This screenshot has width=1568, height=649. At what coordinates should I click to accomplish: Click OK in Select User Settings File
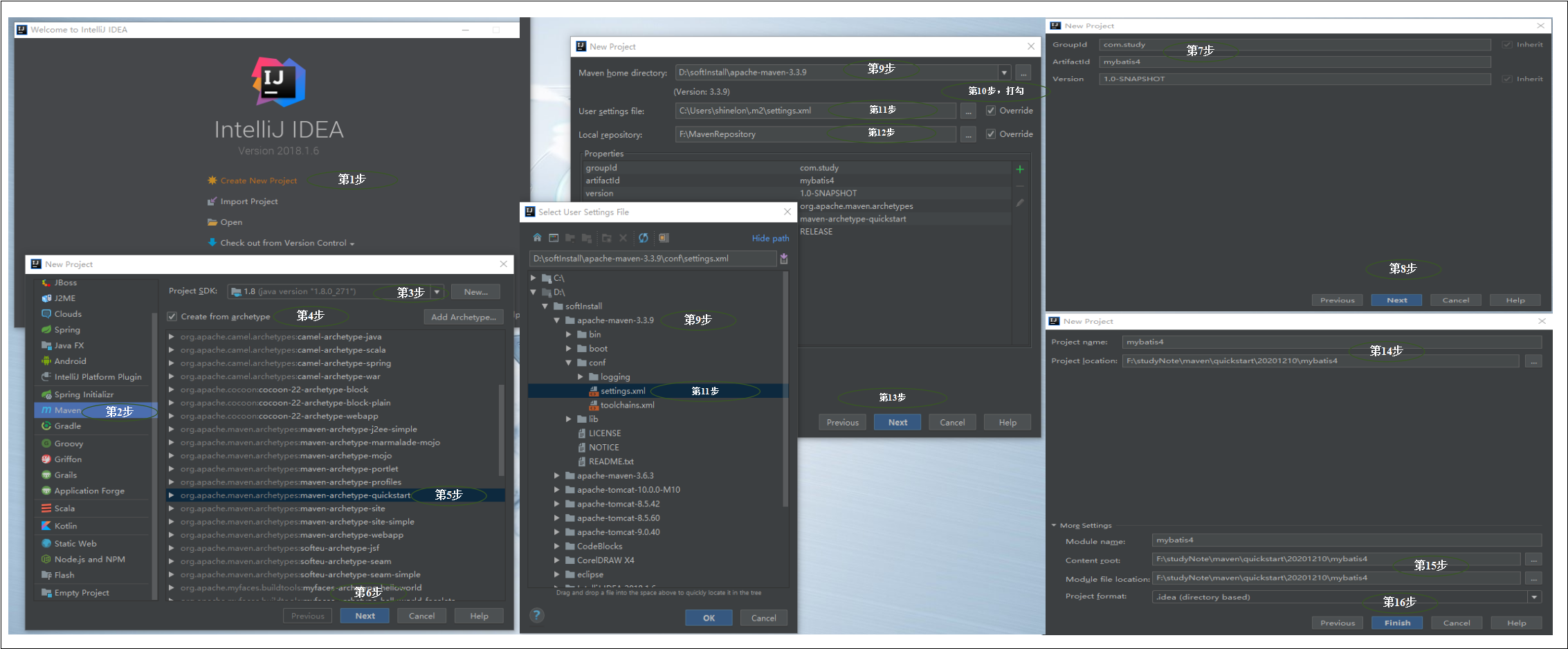pos(709,618)
